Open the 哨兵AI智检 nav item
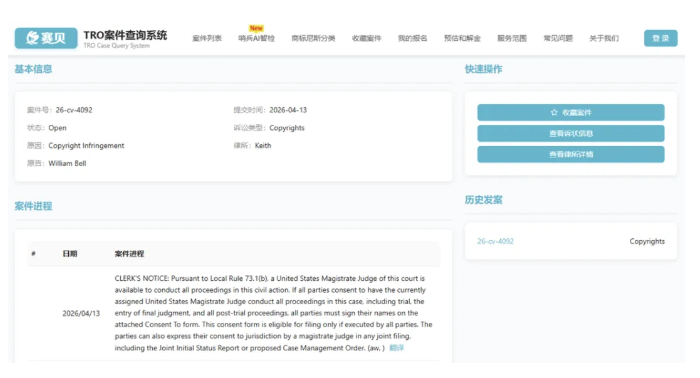 [x=256, y=38]
